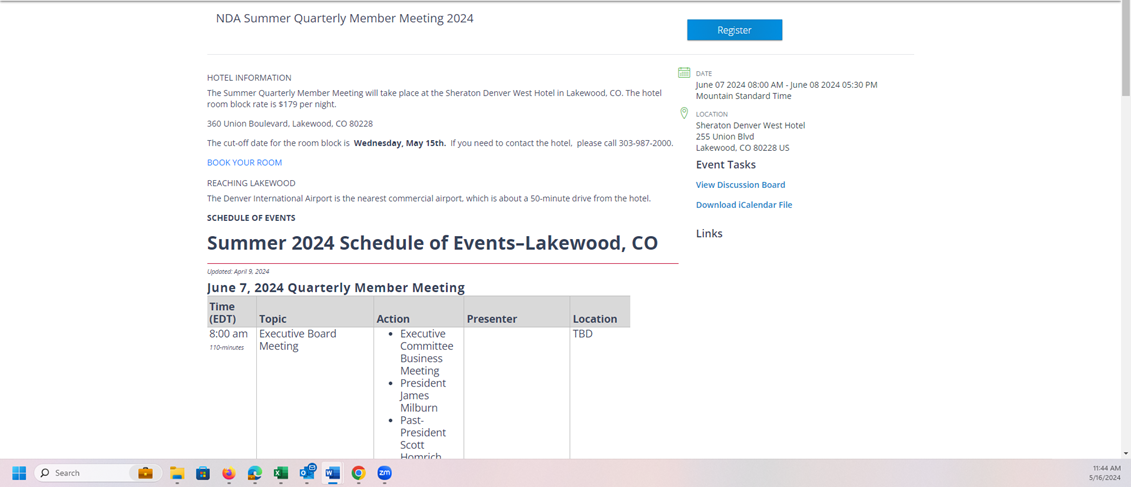Click the briefcase icon in the search box
This screenshot has width=1131, height=487.
[x=145, y=473]
